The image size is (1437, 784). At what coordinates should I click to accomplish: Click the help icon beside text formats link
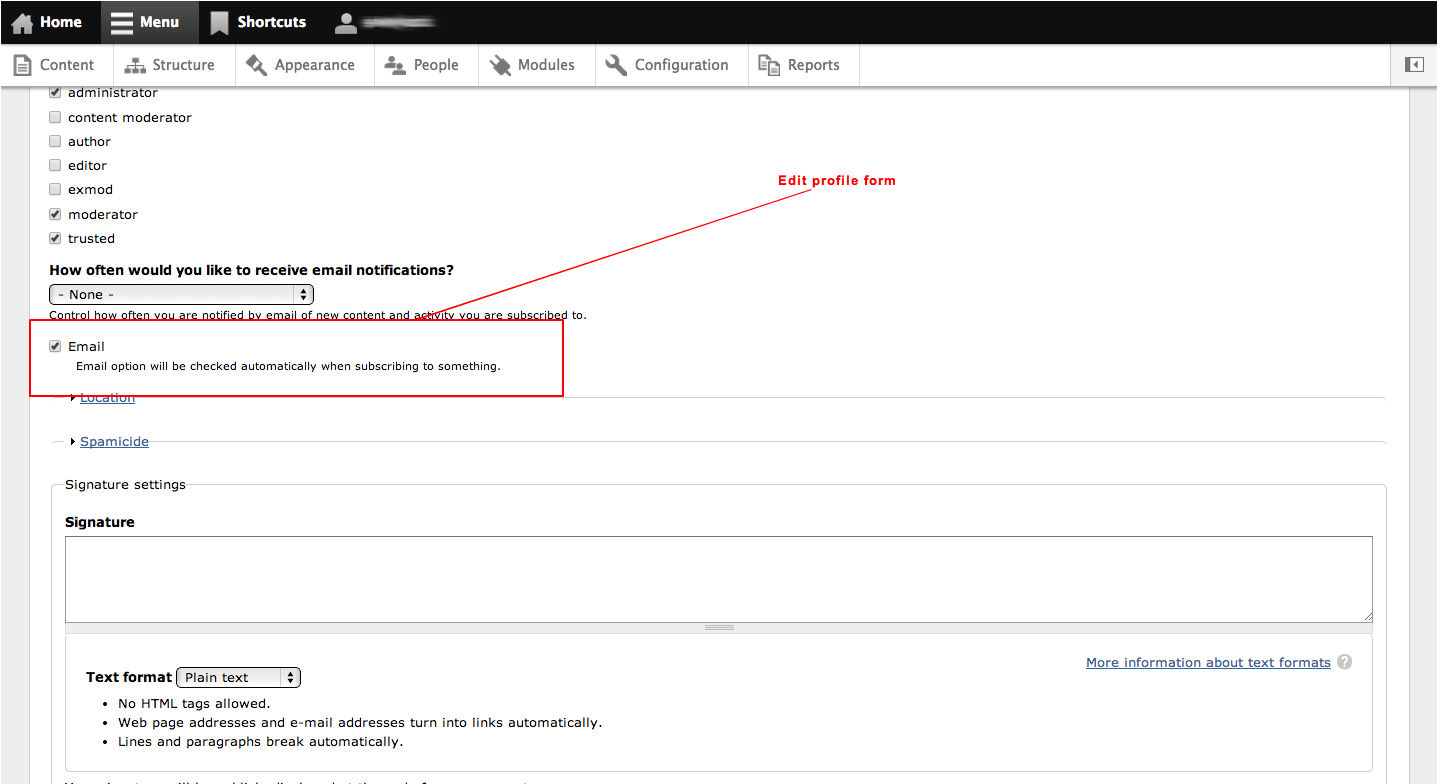[1345, 661]
